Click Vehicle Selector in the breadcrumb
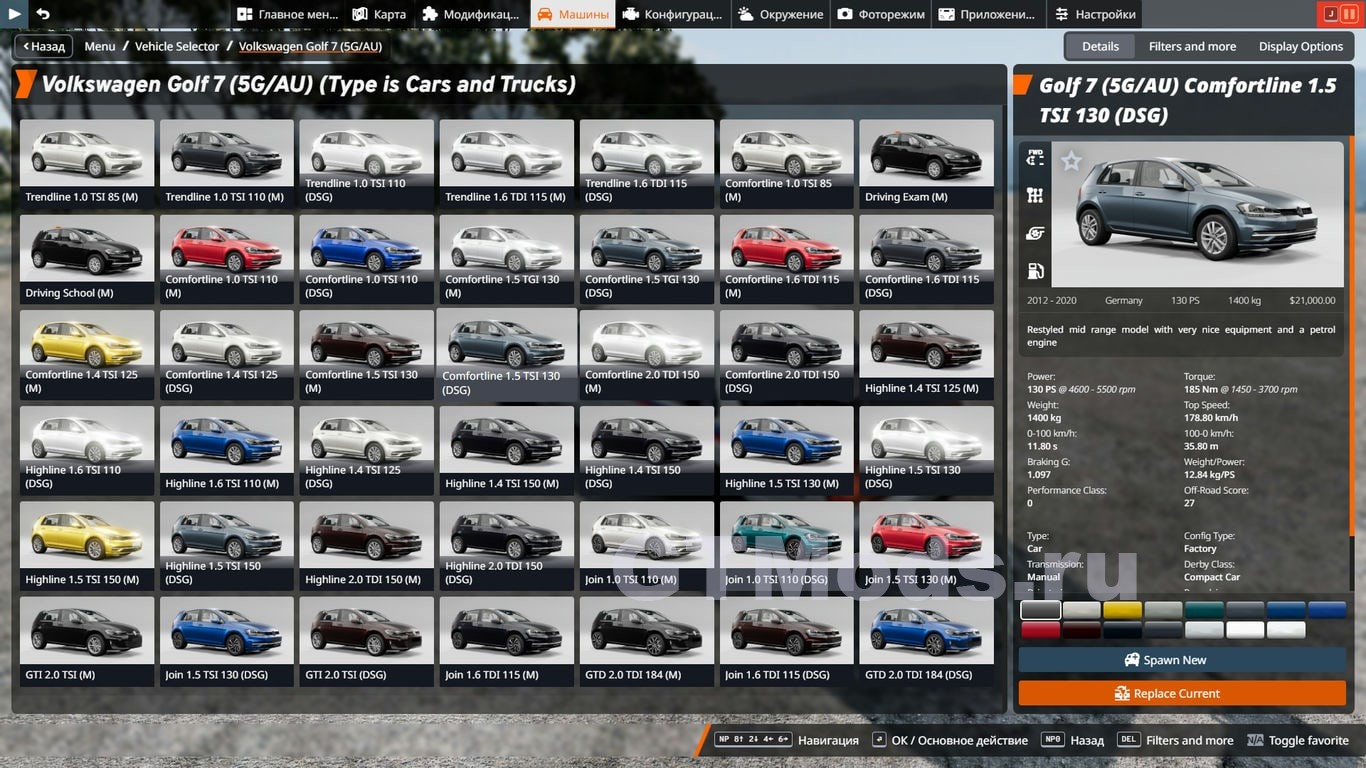This screenshot has width=1366, height=768. (x=177, y=46)
